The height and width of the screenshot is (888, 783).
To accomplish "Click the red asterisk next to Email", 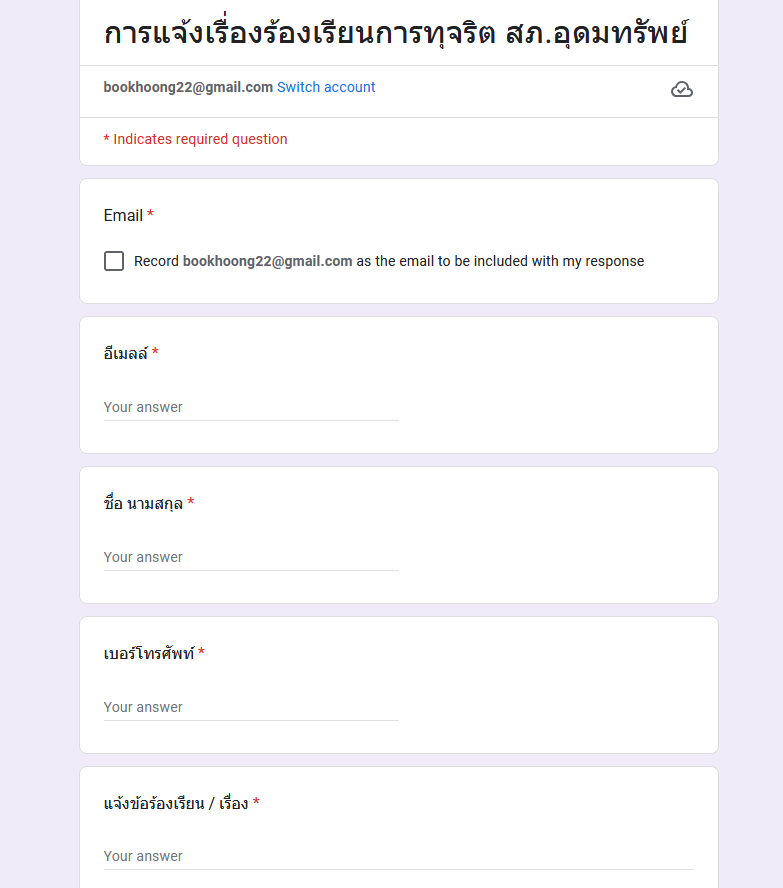I will pos(151,215).
